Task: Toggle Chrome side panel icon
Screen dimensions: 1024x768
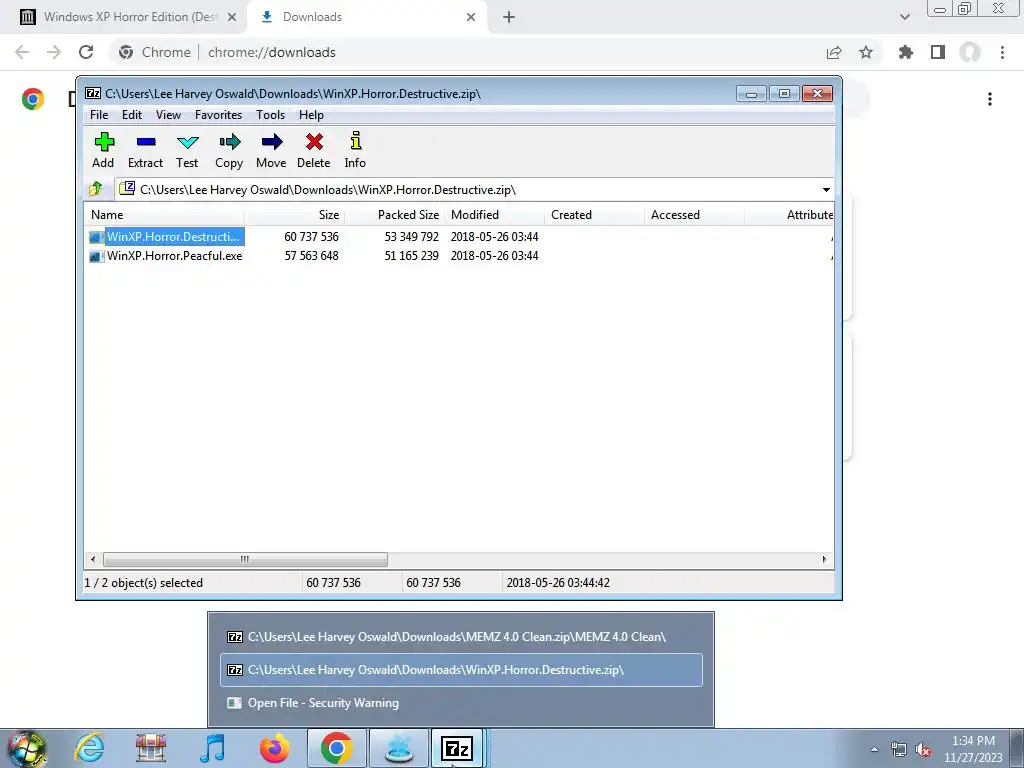Action: (938, 52)
